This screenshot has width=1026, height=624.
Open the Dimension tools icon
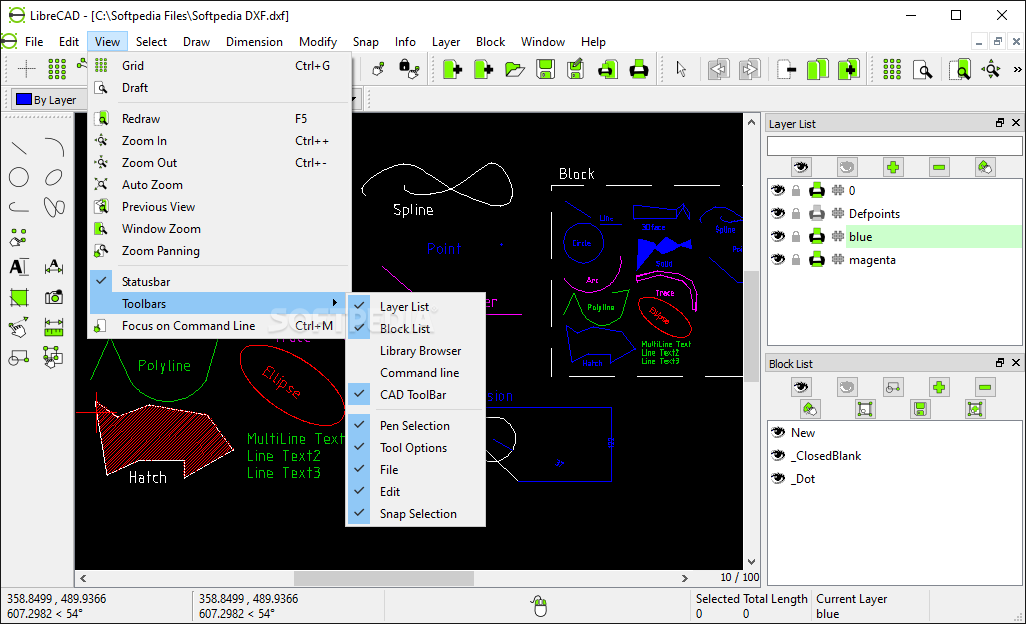coord(54,267)
